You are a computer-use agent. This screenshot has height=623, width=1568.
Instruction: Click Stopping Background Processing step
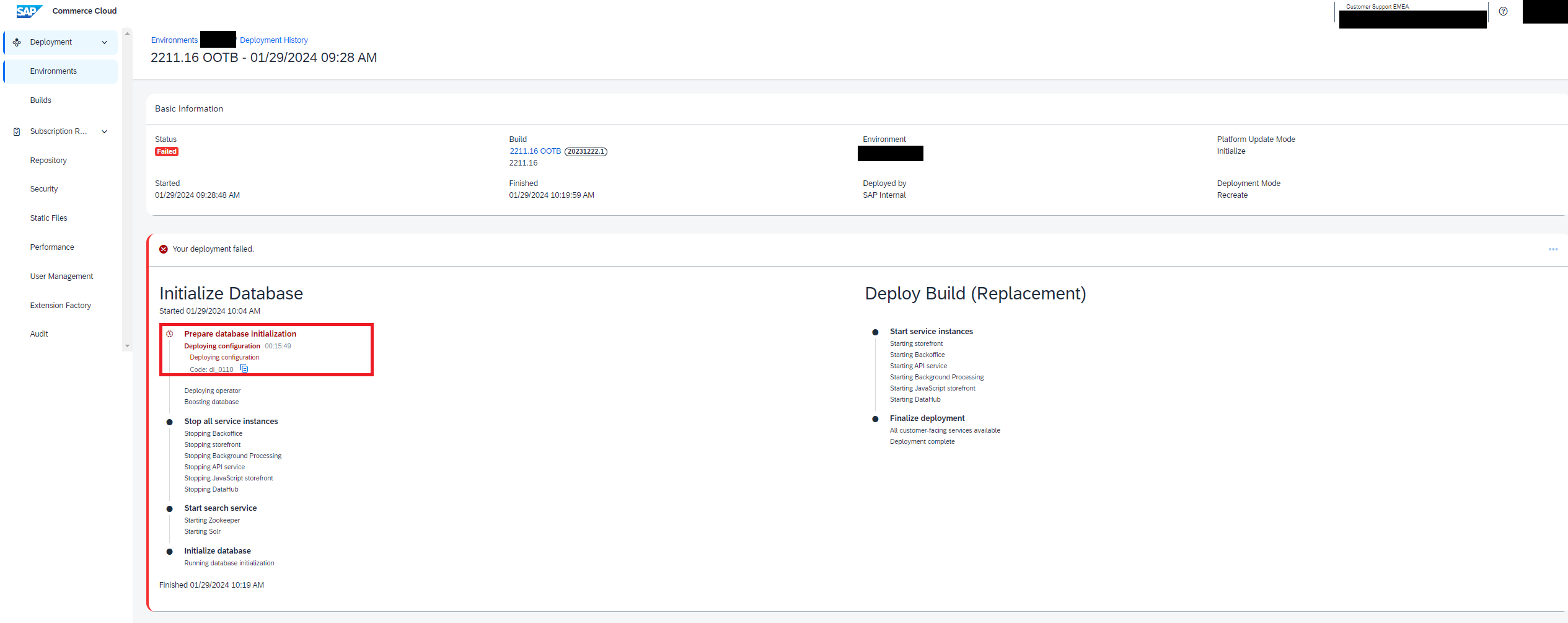coord(232,456)
